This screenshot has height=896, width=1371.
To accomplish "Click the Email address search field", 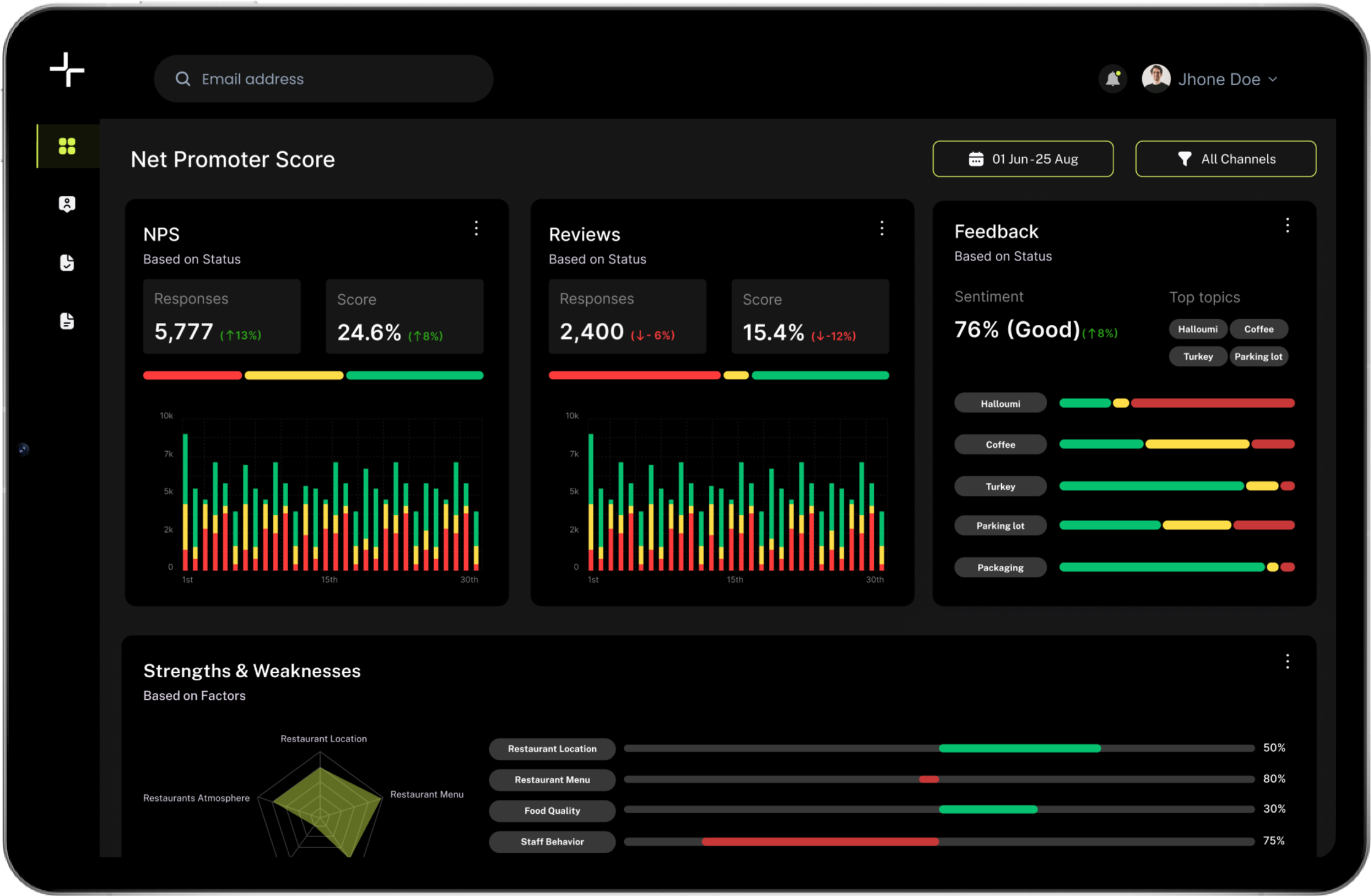I will tap(324, 79).
